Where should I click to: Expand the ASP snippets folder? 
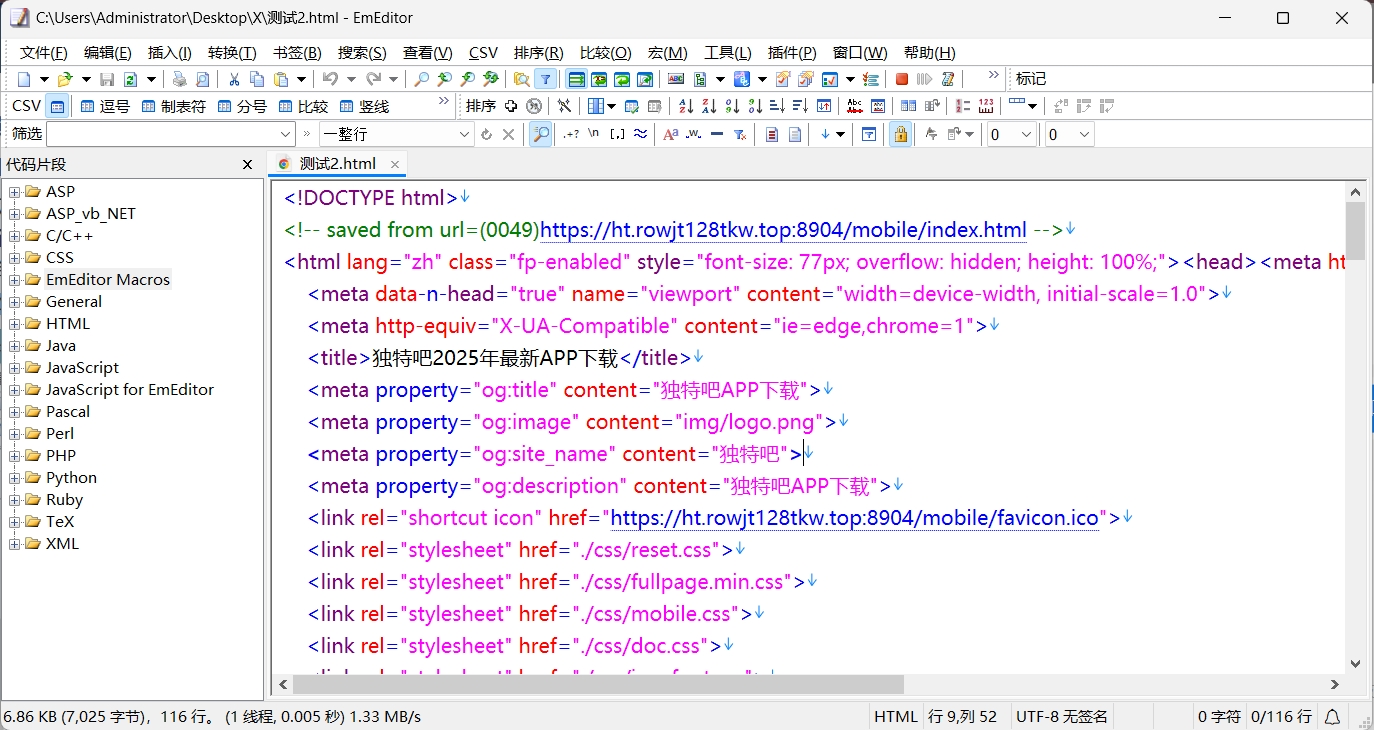coord(15,192)
